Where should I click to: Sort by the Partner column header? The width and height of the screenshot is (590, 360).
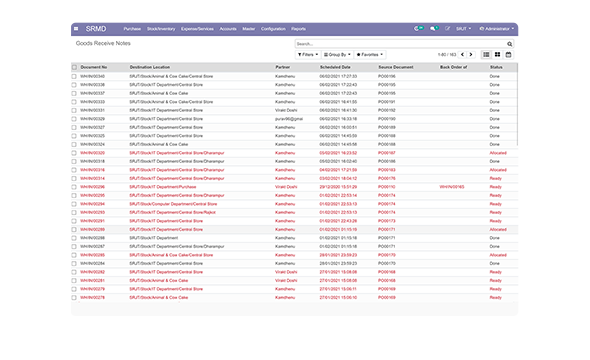tap(283, 67)
